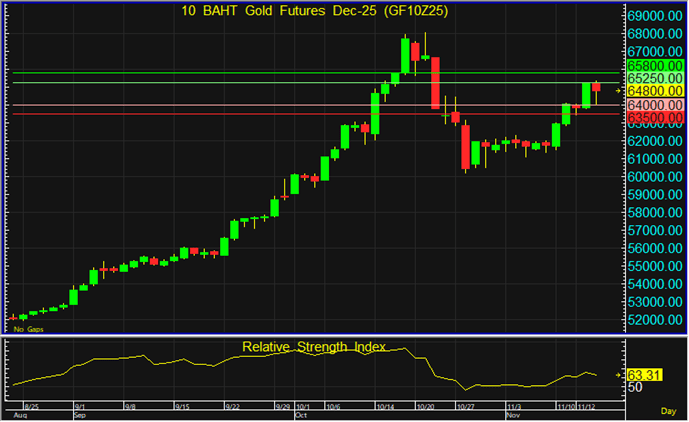This screenshot has width=689, height=422.
Task: Click the yellow arrow beside current price
Action: [x=618, y=91]
